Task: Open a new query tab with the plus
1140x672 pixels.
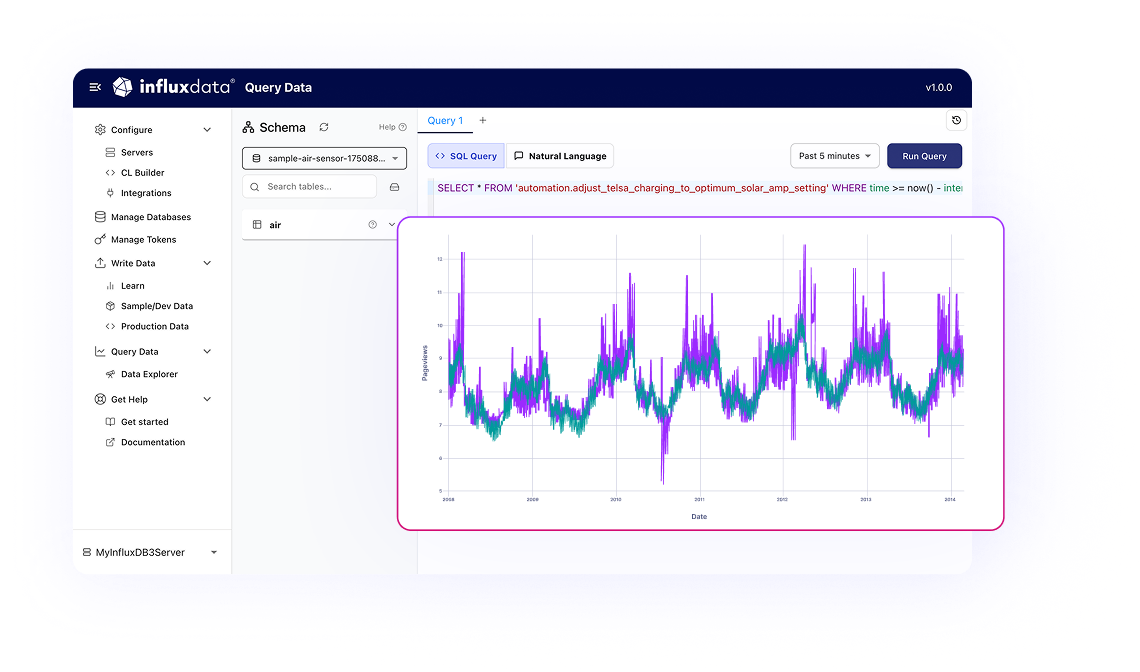Action: tap(482, 119)
